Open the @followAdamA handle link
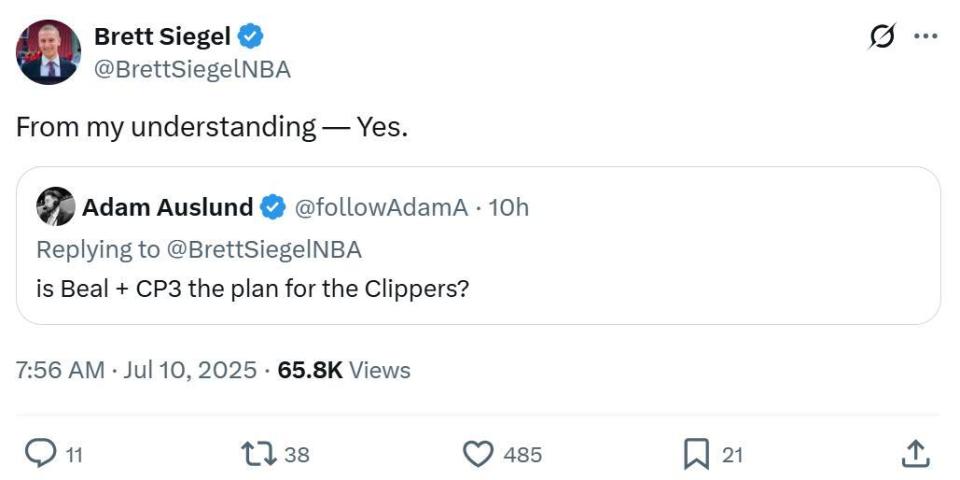The image size is (960, 480). (x=378, y=208)
